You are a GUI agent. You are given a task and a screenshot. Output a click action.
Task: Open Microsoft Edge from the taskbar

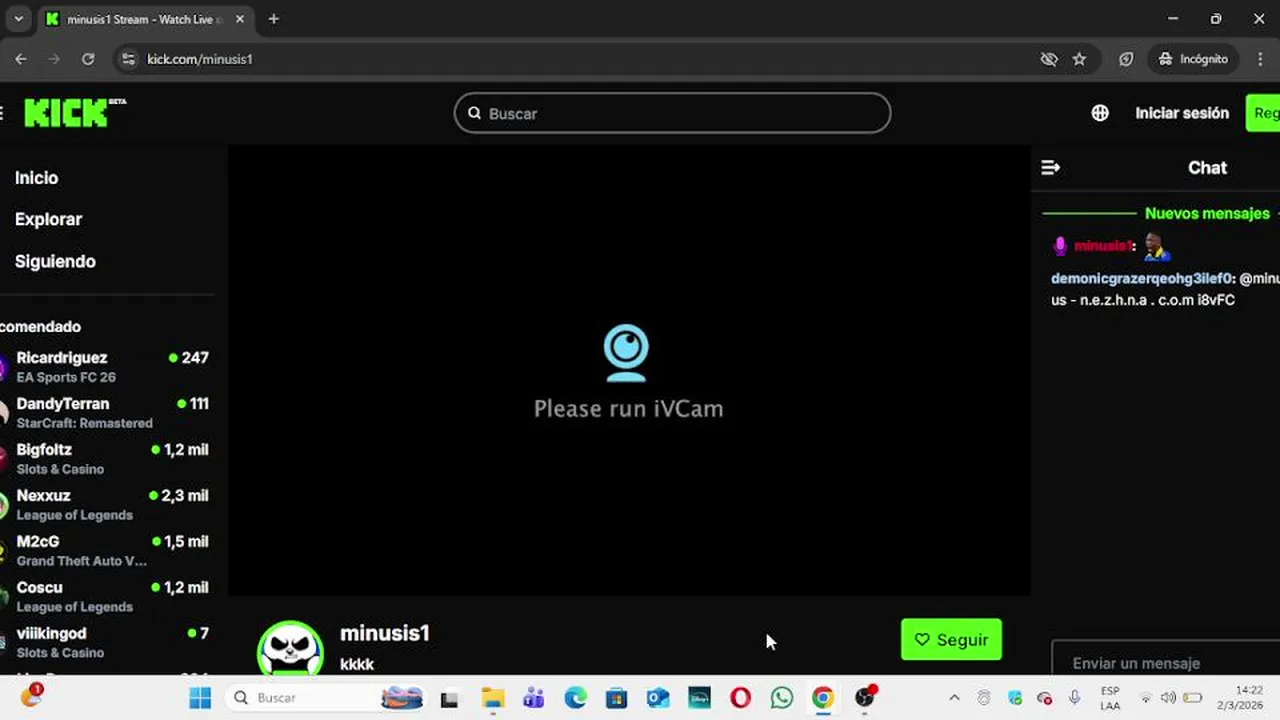point(575,698)
